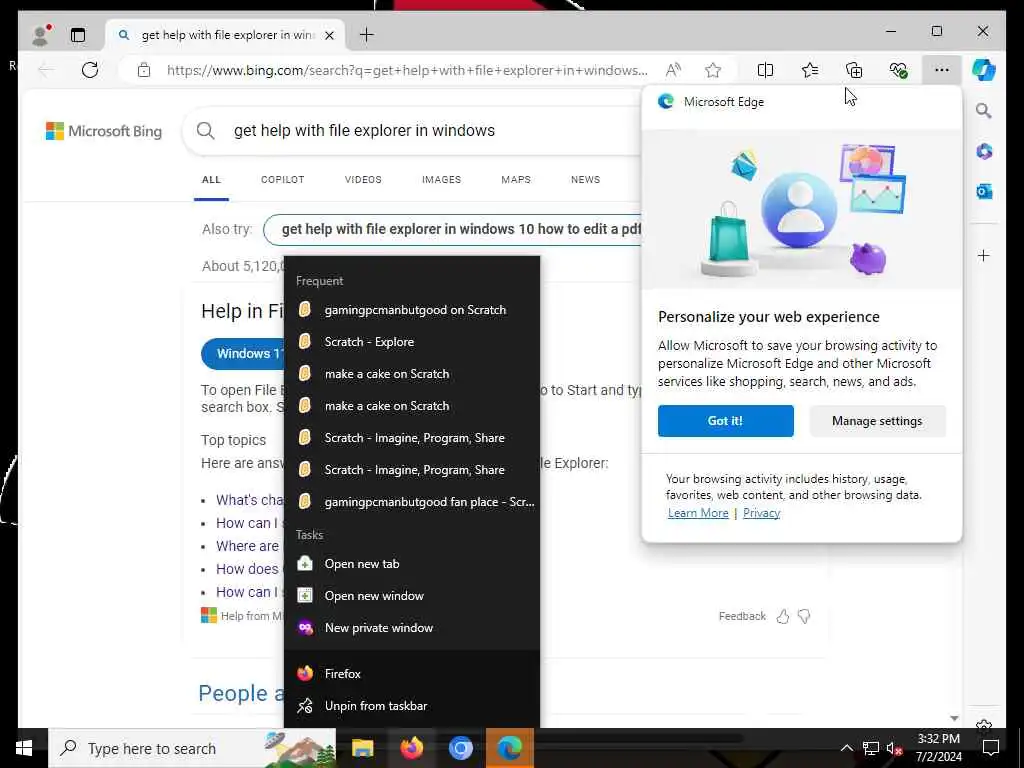1024x768 pixels.
Task: Refresh the current page
Action: coord(90,70)
